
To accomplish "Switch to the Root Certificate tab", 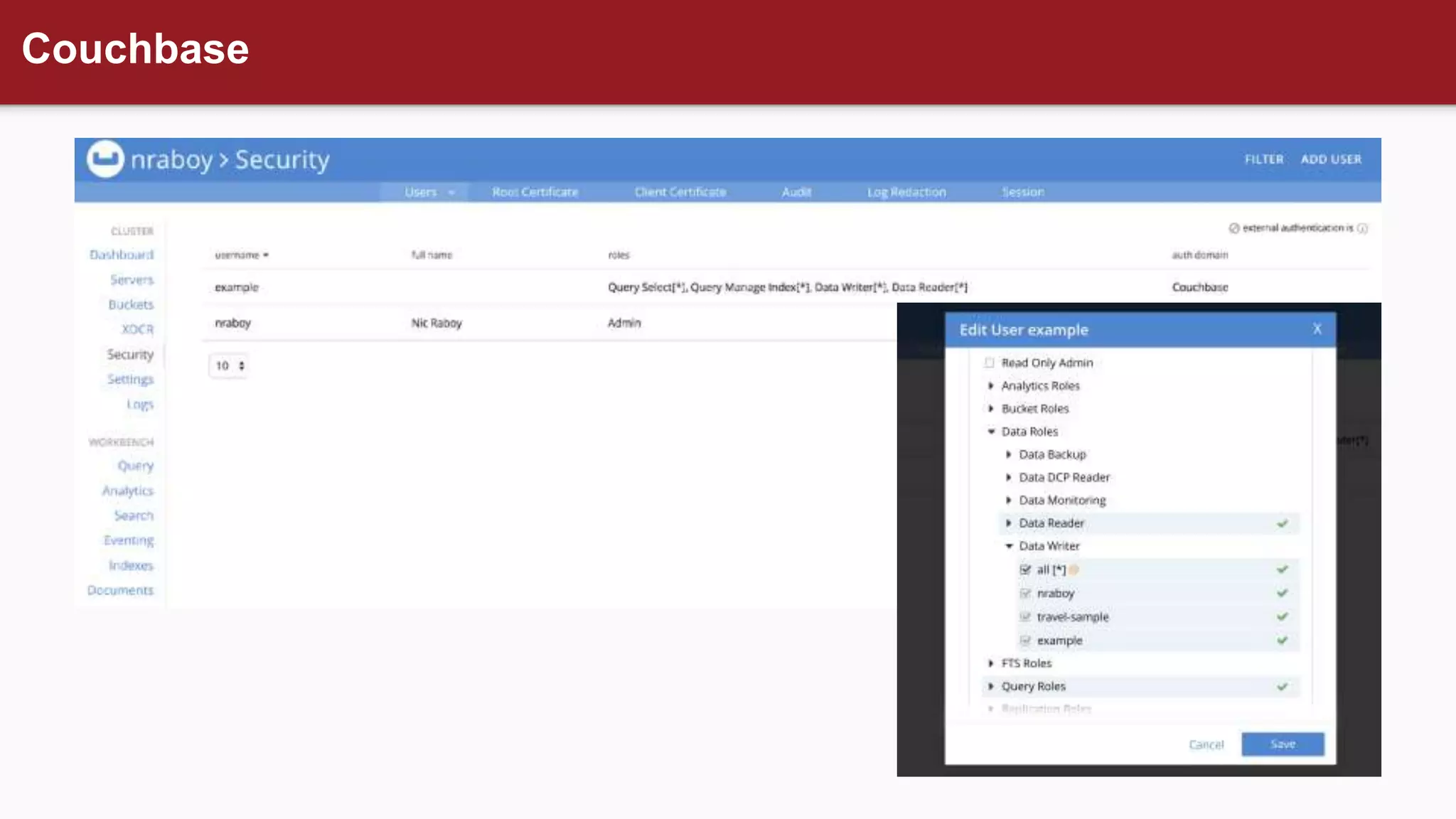I will [x=535, y=192].
